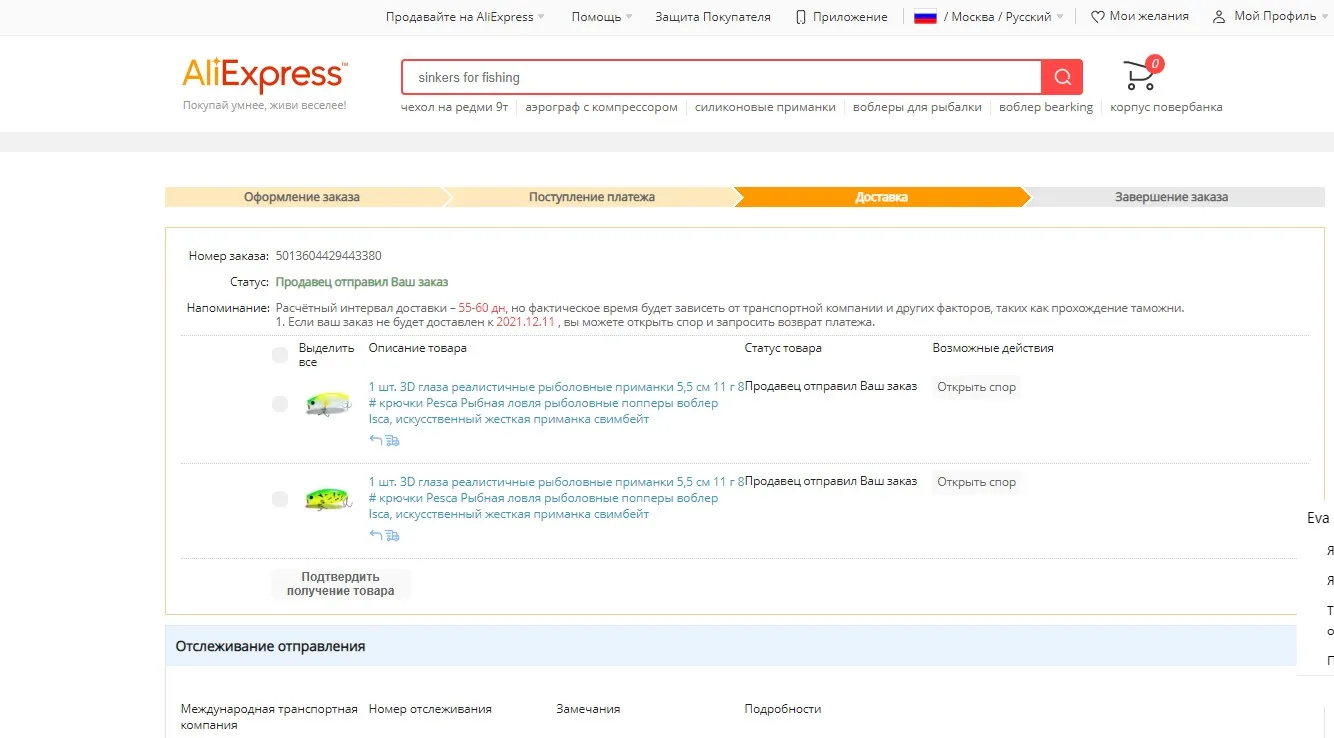
Task: Open the mobile app link with phone icon
Action: point(841,17)
